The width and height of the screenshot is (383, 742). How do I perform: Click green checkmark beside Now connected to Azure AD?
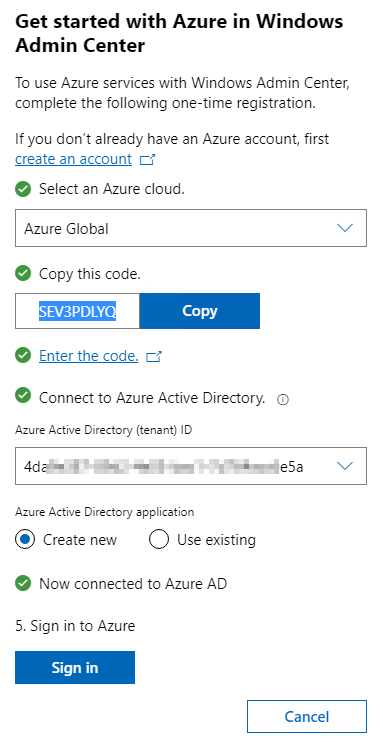[x=23, y=583]
